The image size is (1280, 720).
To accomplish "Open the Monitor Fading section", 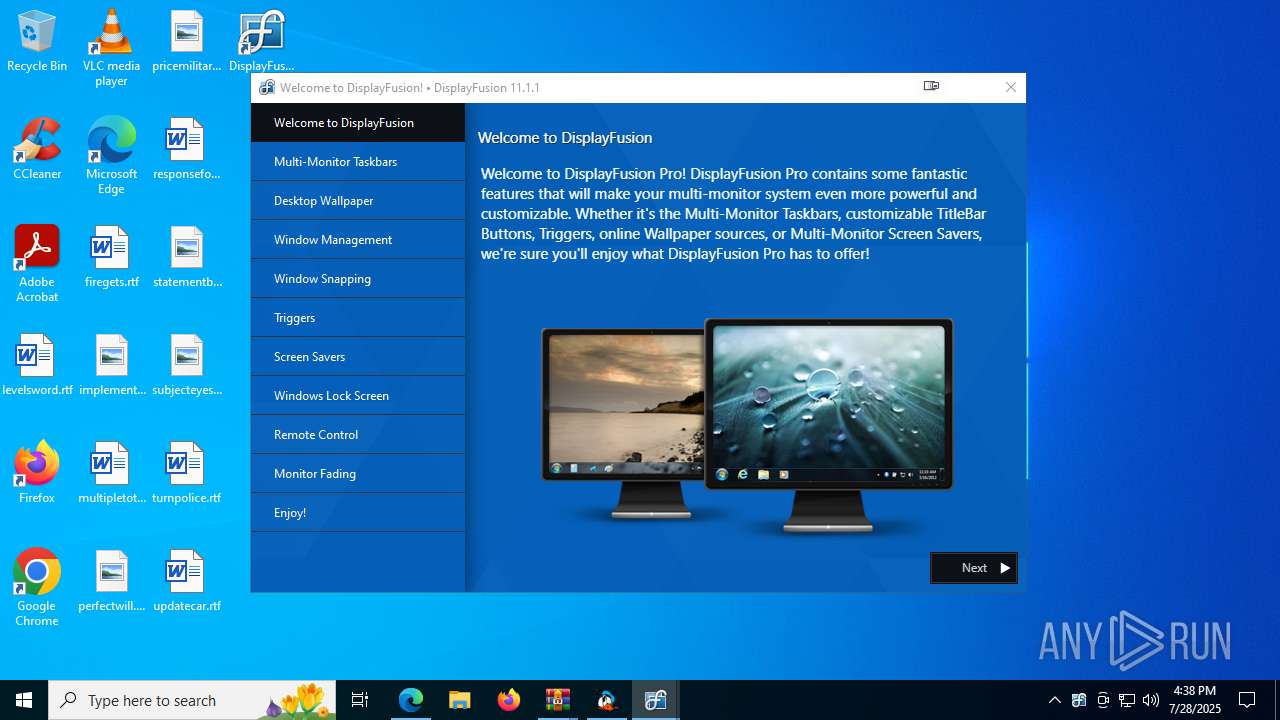I will tap(358, 474).
